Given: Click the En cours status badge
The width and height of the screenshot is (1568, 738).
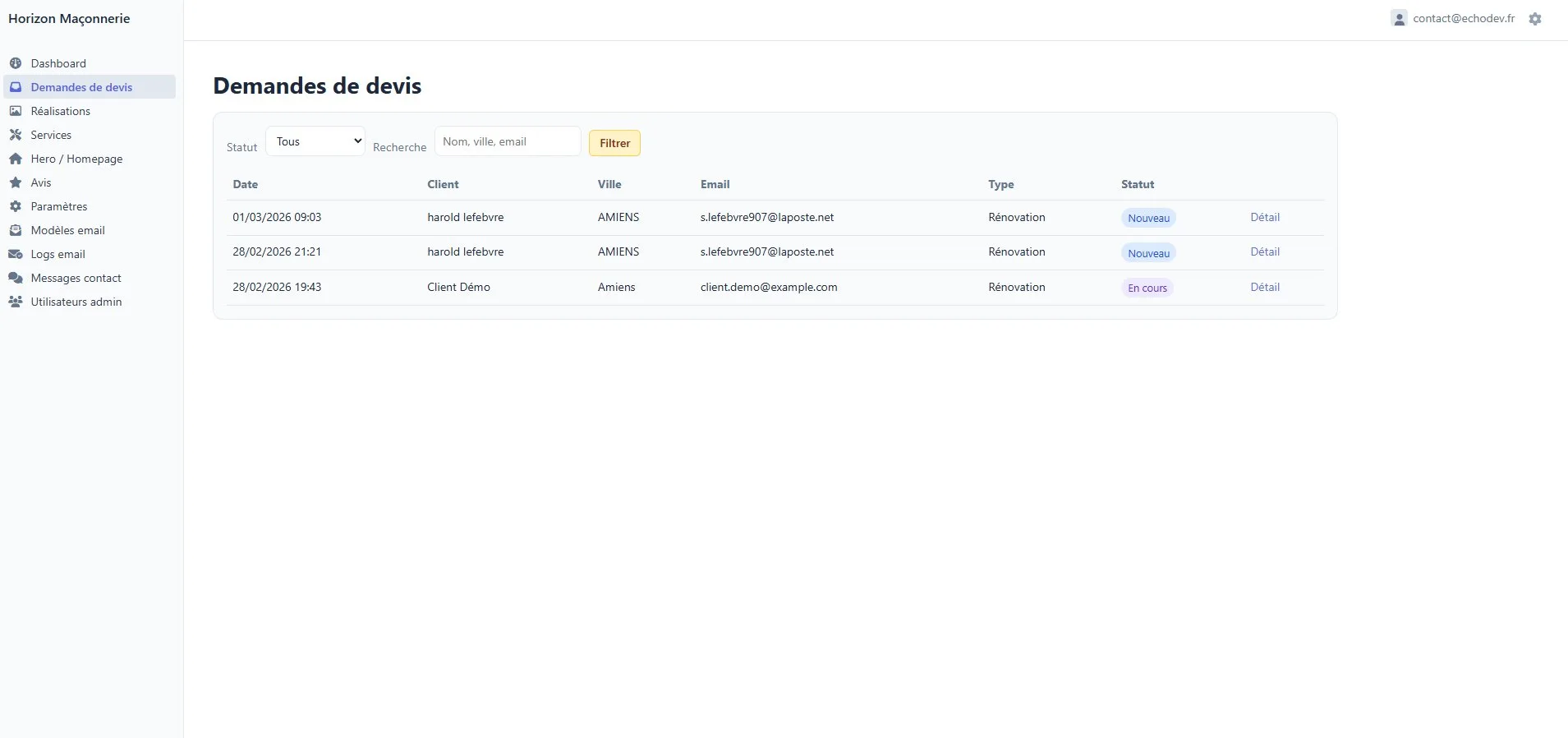Looking at the screenshot, I should [1147, 288].
